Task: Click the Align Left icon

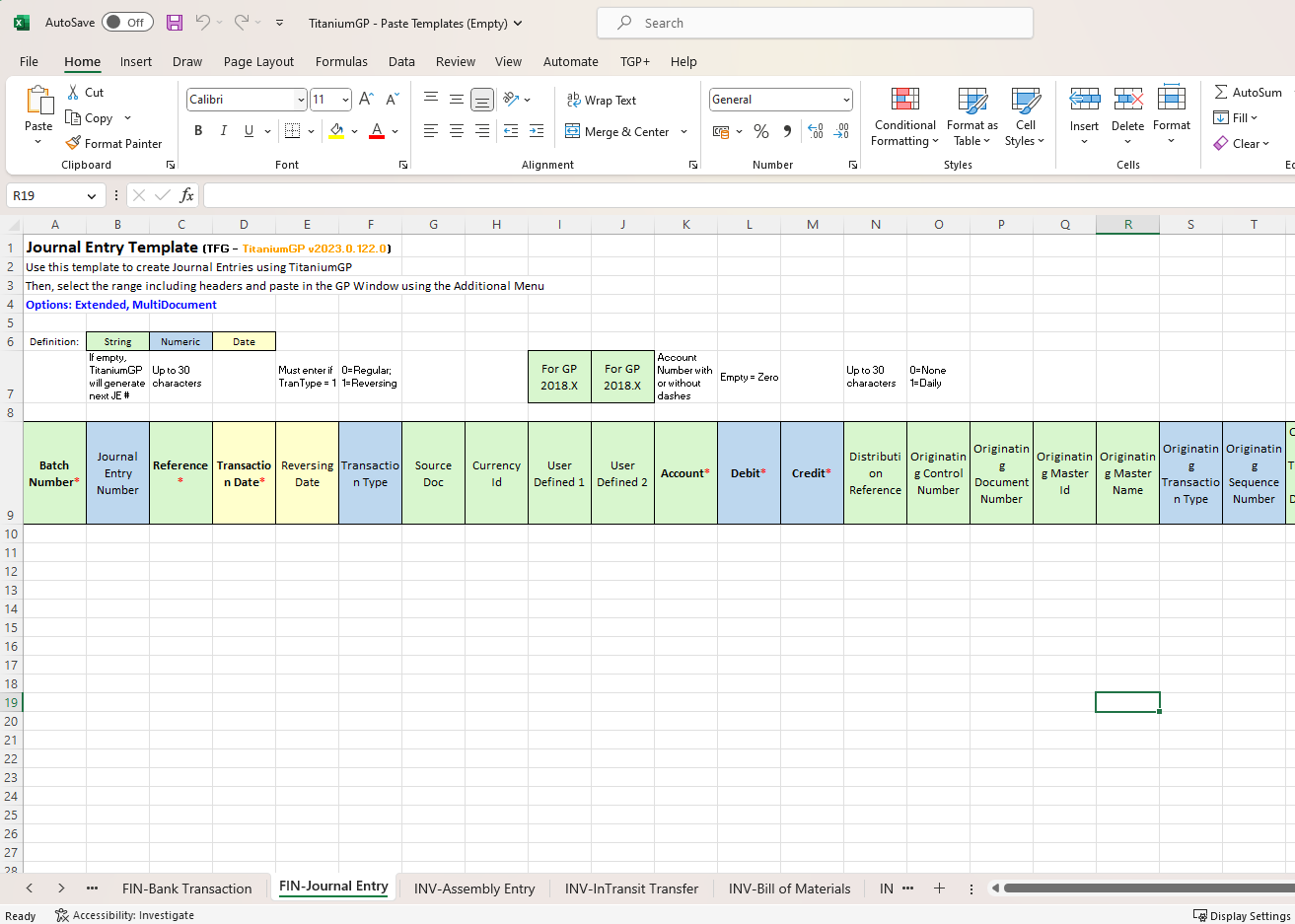Action: [x=431, y=130]
